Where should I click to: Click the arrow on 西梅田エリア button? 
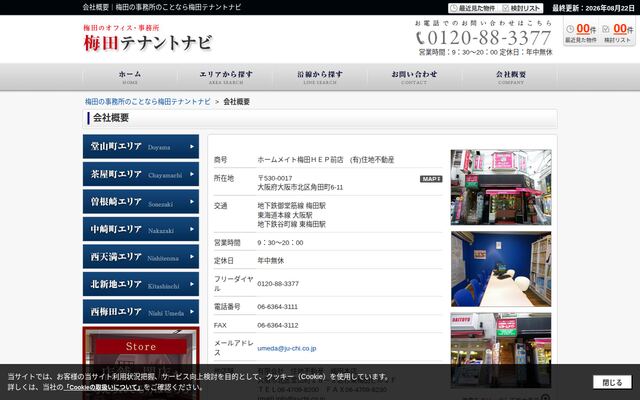tap(192, 312)
